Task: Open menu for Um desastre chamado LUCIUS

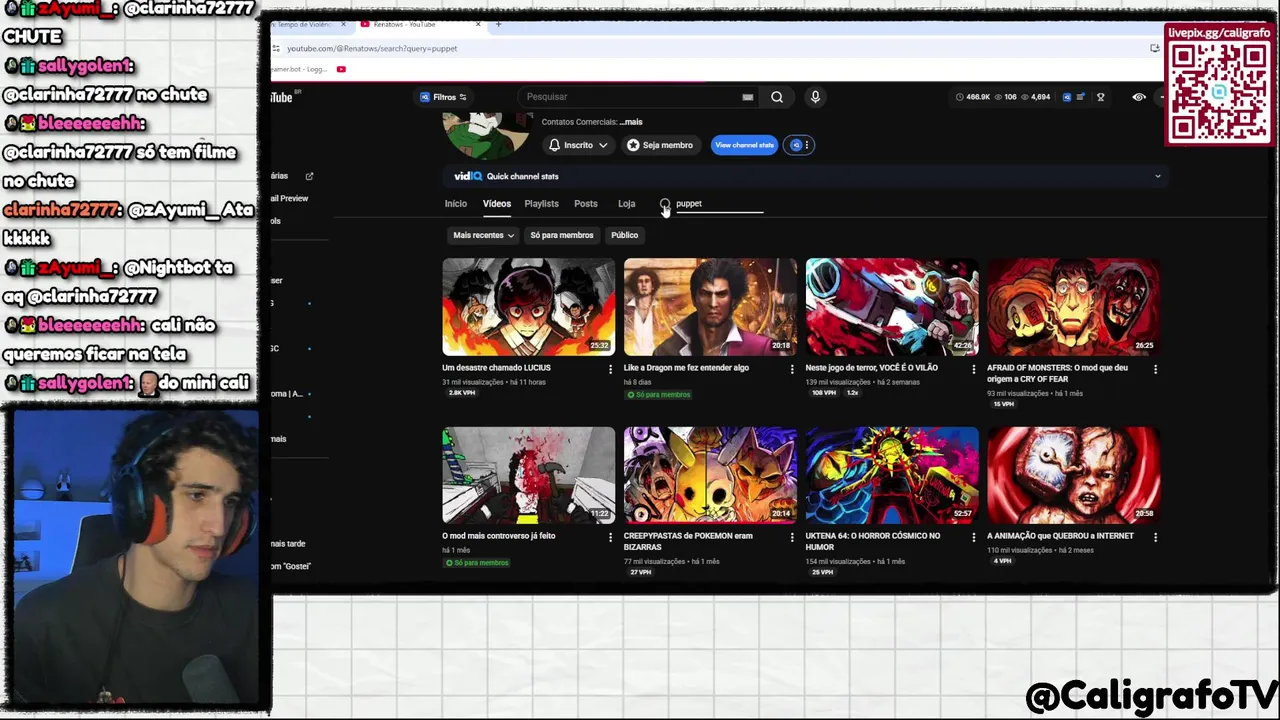Action: (610, 369)
